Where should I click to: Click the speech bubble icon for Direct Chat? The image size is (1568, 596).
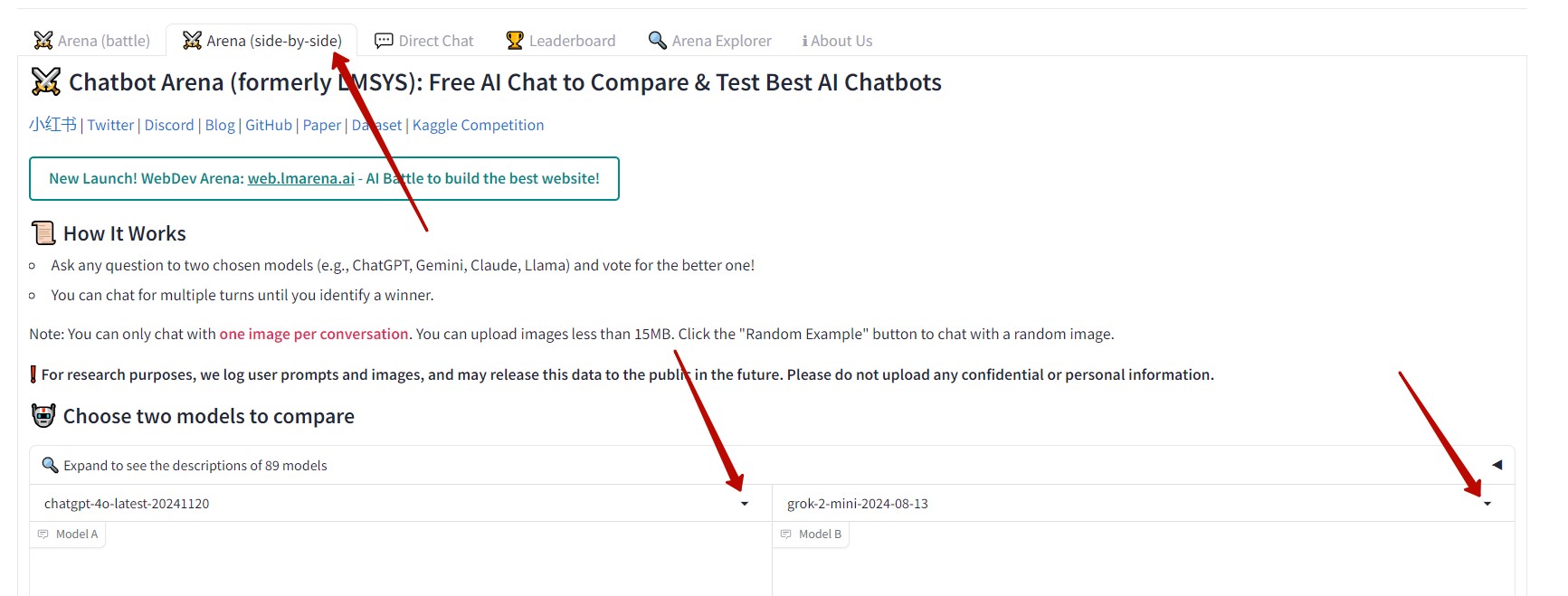tap(384, 41)
